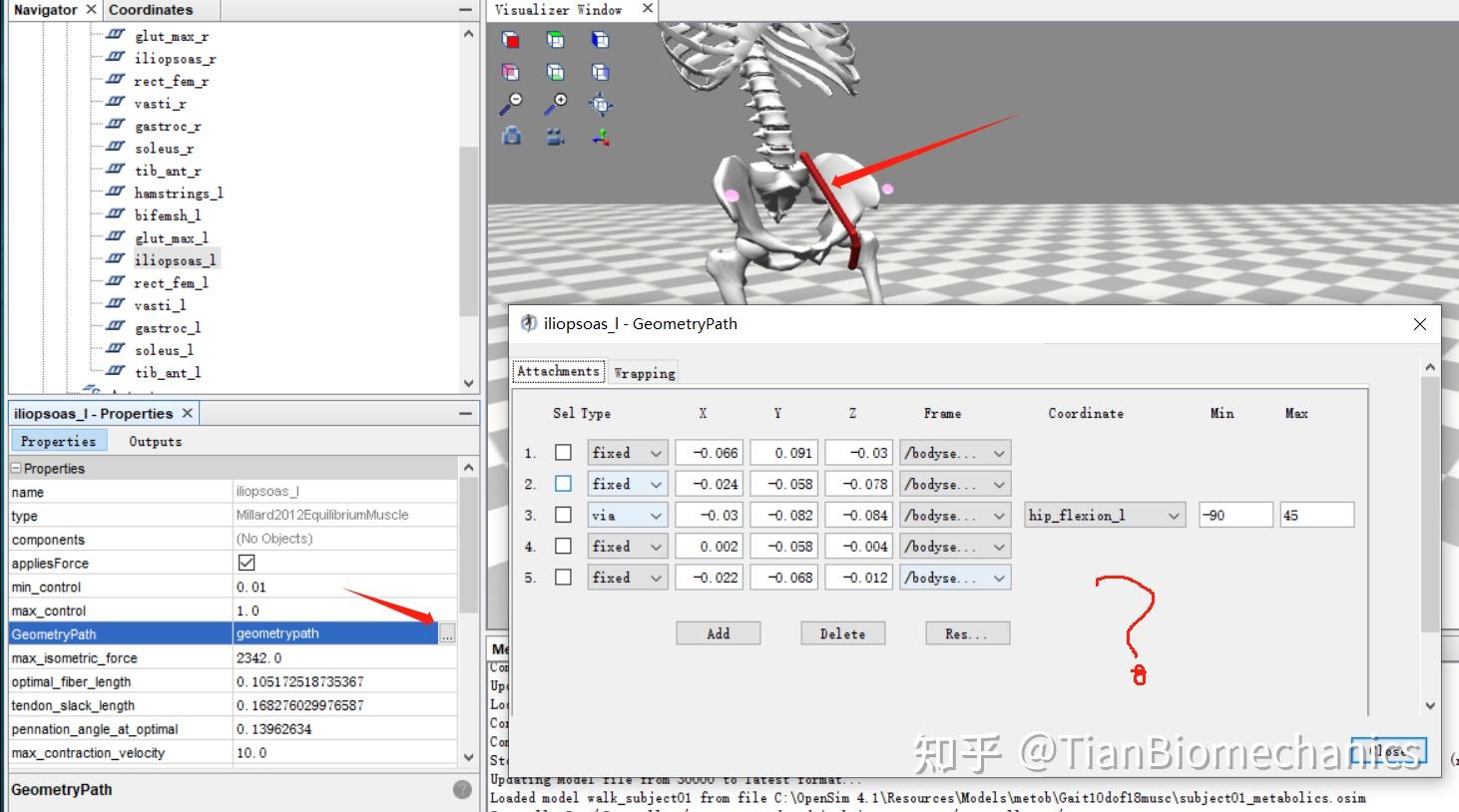Screen dimensions: 1459x812
Task: Edit the Min value field showing -90
Action: click(1234, 514)
